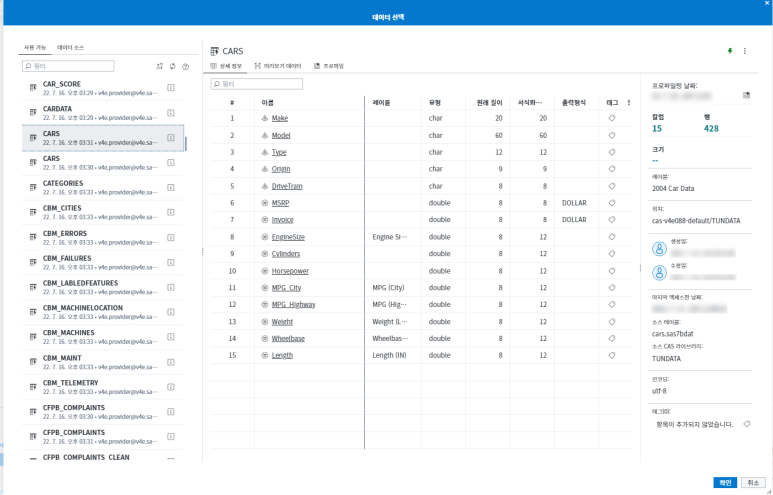The width and height of the screenshot is (773, 495).
Task: Click the tag icon in the Length row
Action: click(x=612, y=355)
